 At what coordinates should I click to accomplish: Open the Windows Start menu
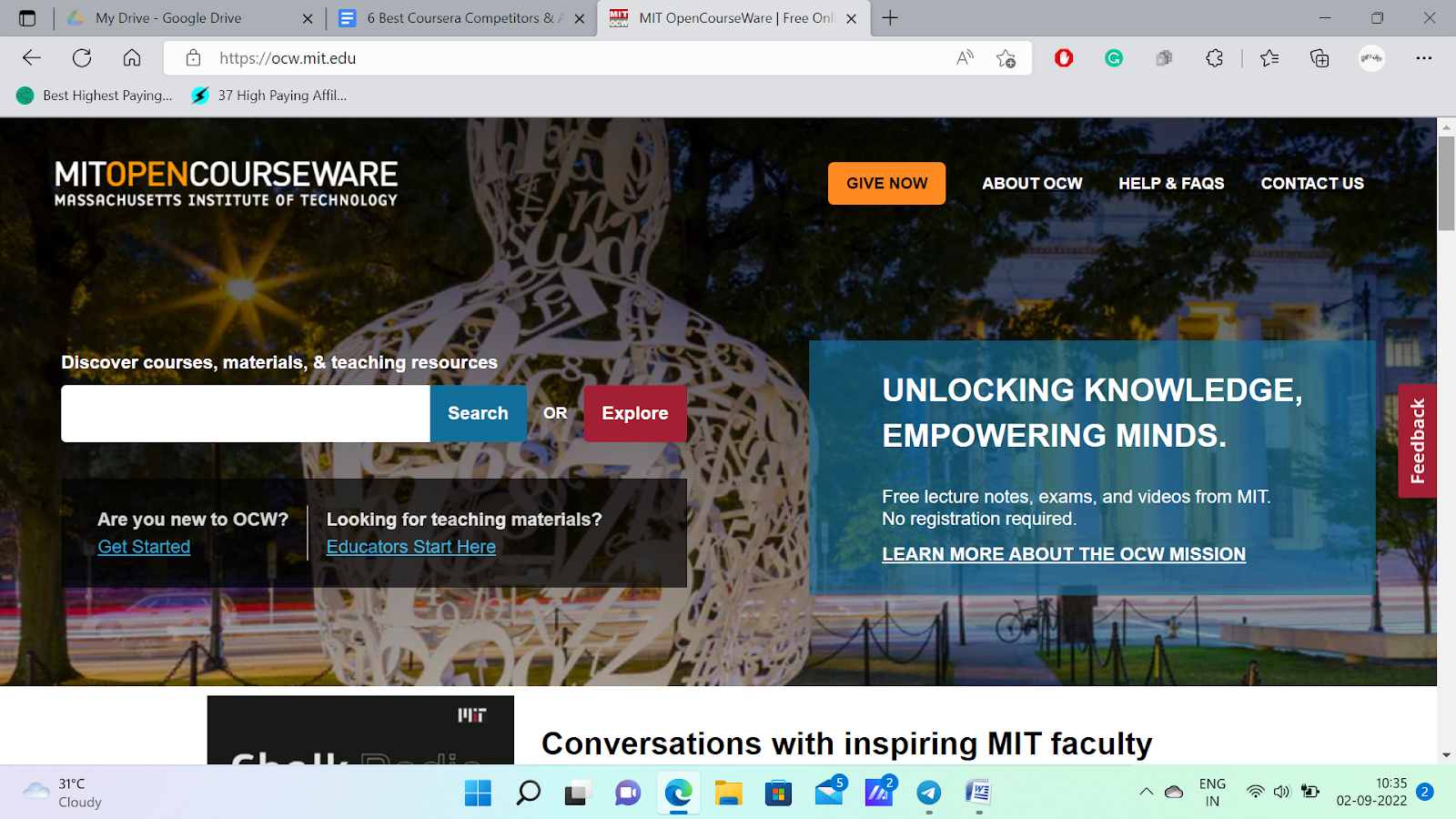tap(478, 793)
